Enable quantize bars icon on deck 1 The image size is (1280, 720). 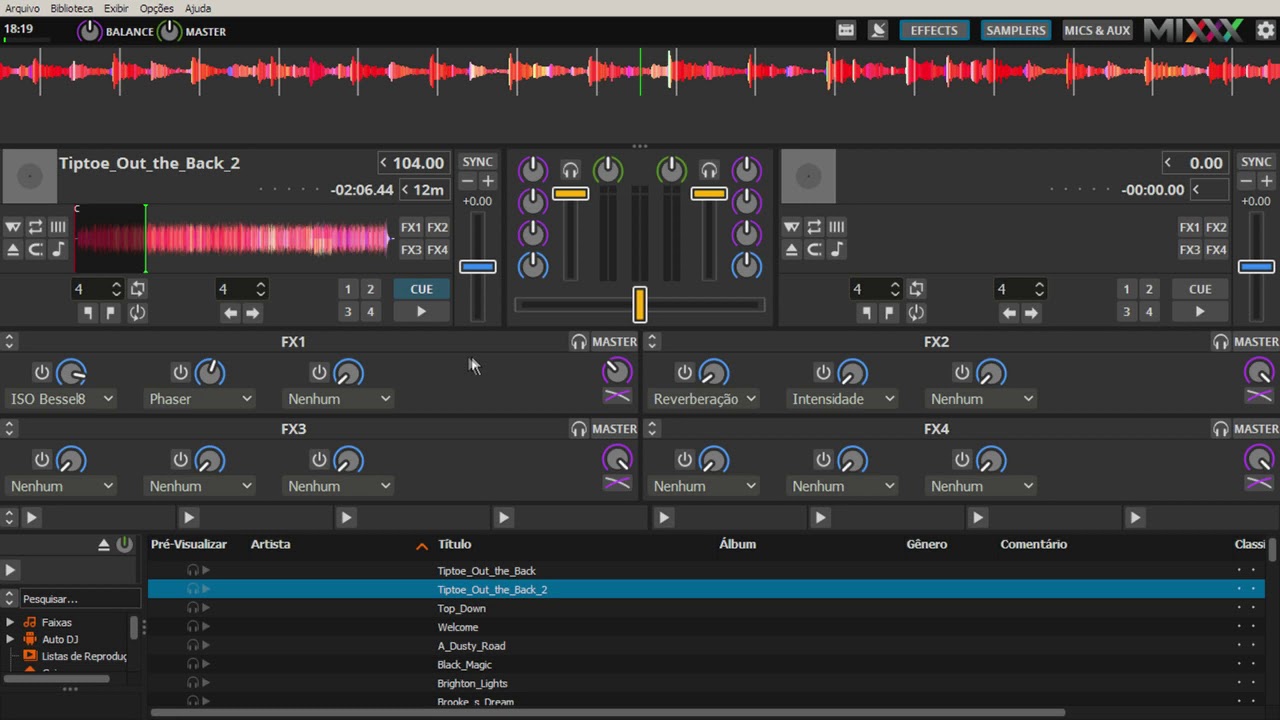pos(58,227)
